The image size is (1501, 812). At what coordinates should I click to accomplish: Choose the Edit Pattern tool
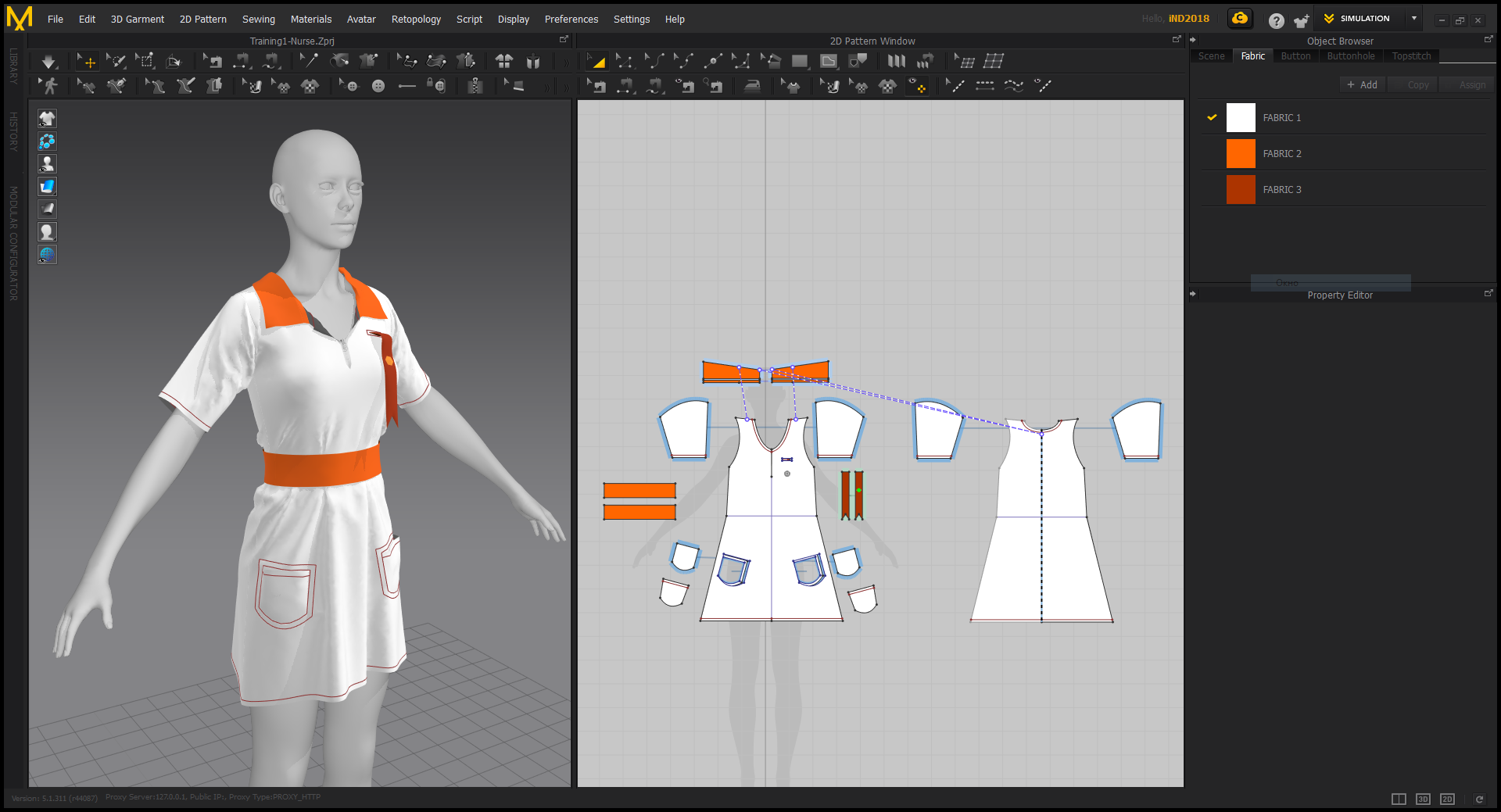[x=624, y=61]
